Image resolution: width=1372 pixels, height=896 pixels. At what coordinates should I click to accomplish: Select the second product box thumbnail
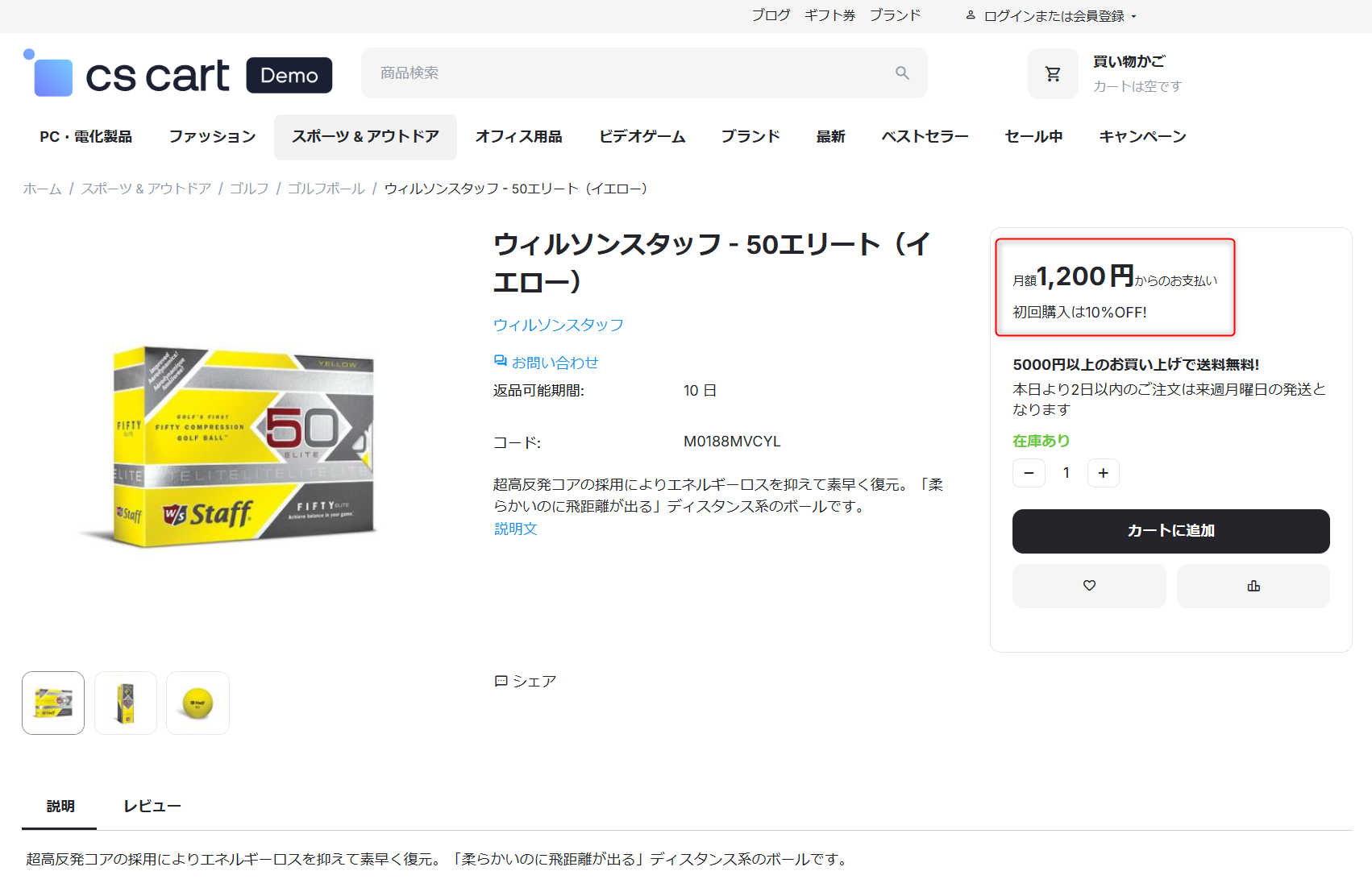pyautogui.click(x=126, y=703)
